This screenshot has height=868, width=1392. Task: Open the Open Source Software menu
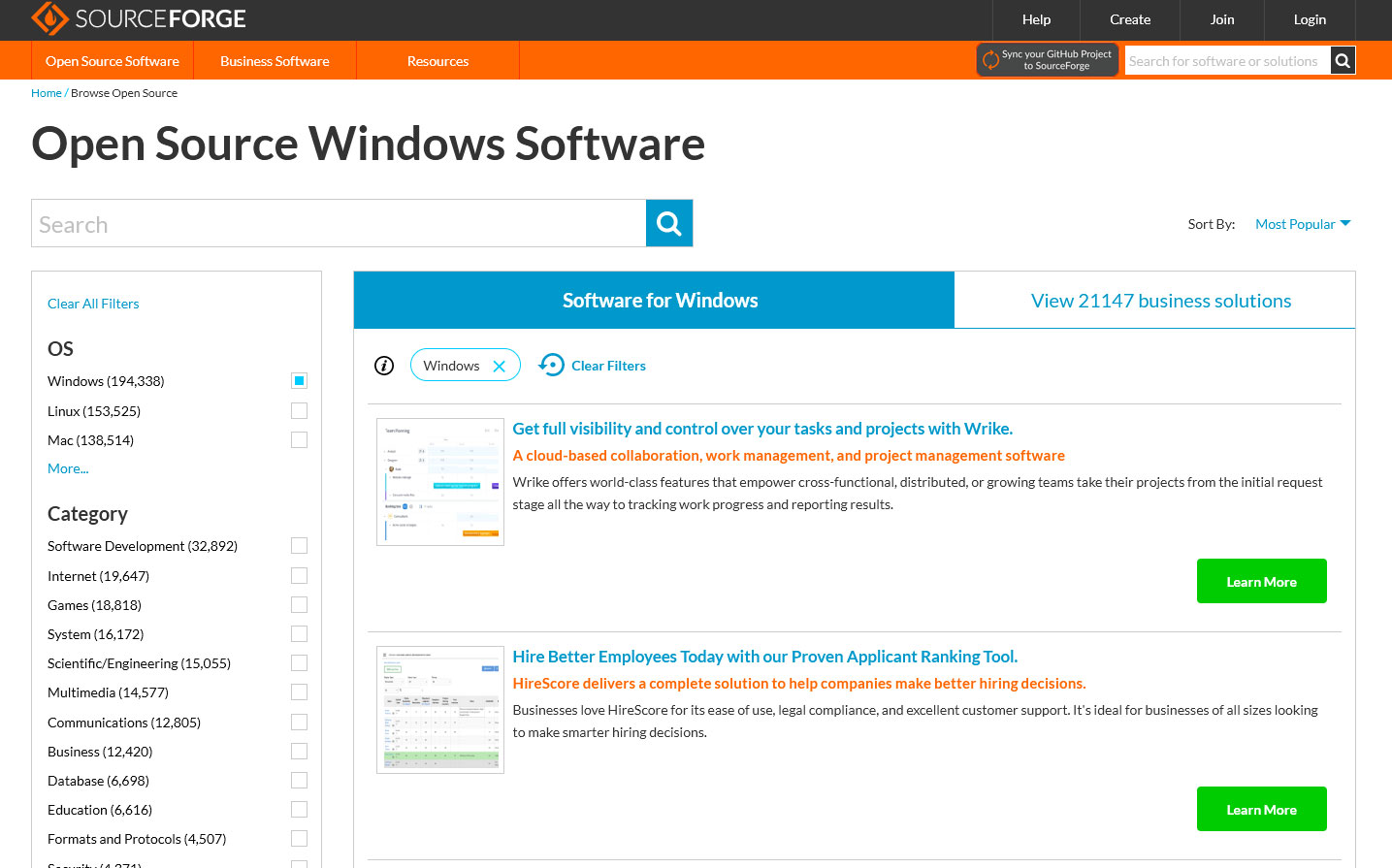point(113,61)
